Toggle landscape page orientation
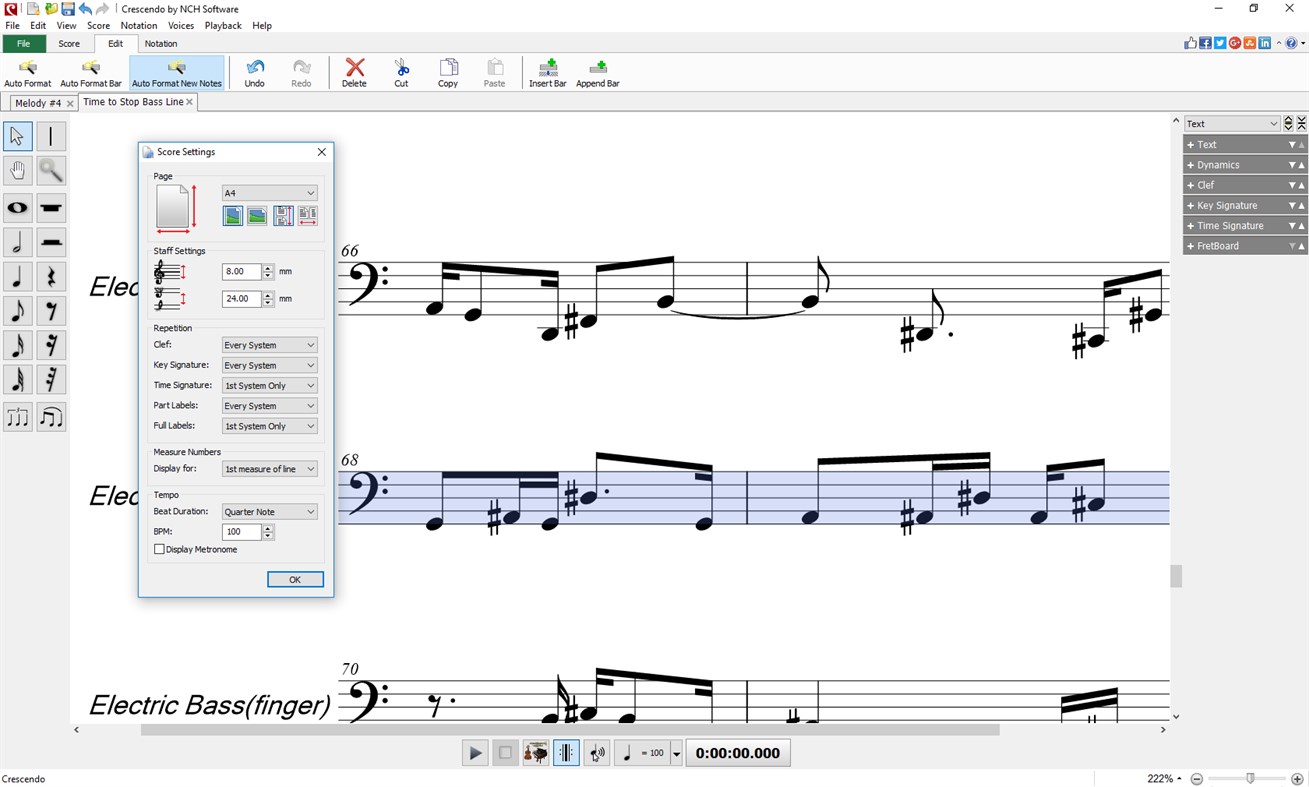Image resolution: width=1309 pixels, height=787 pixels. point(256,215)
